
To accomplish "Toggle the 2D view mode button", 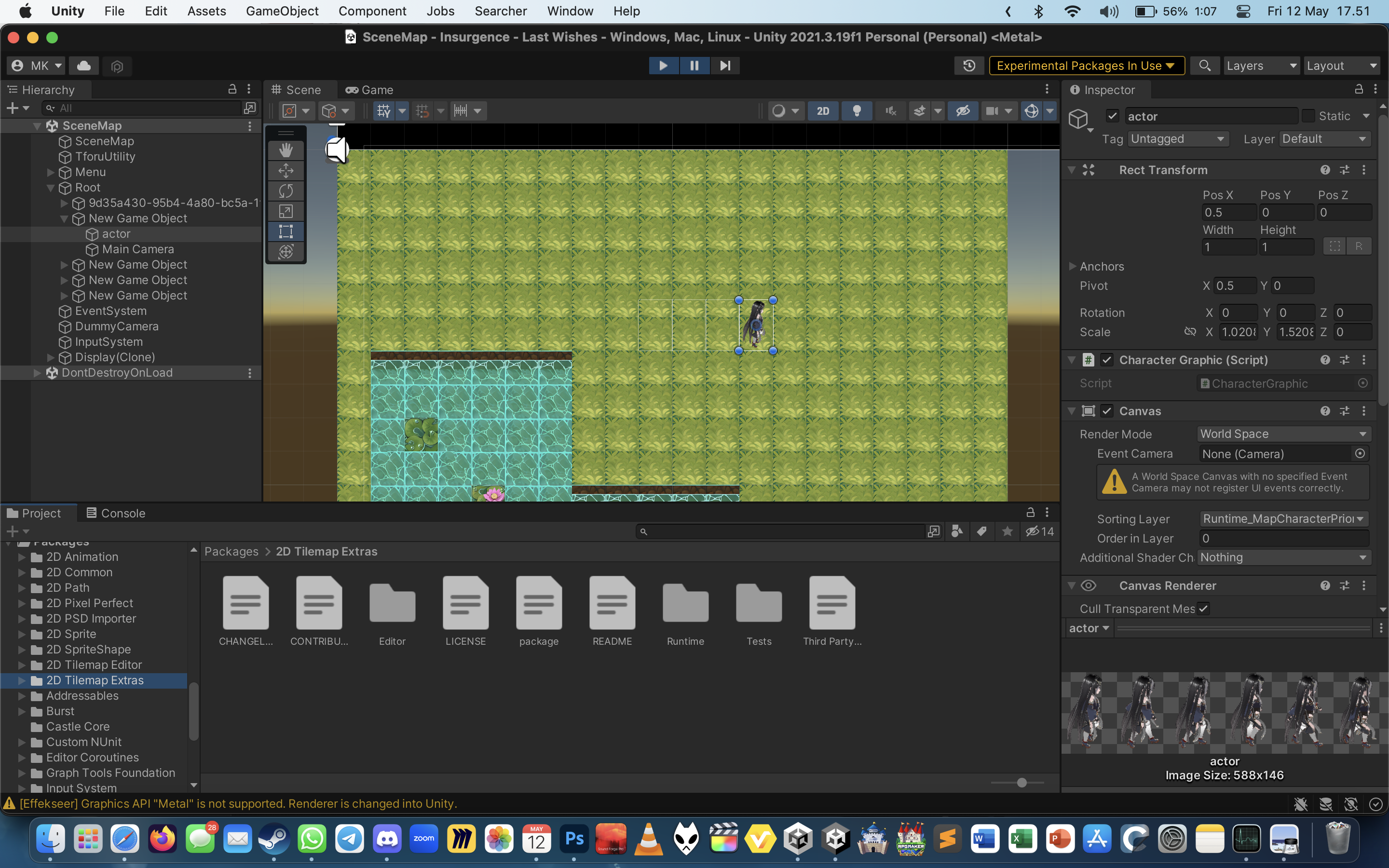I will tap(822, 111).
